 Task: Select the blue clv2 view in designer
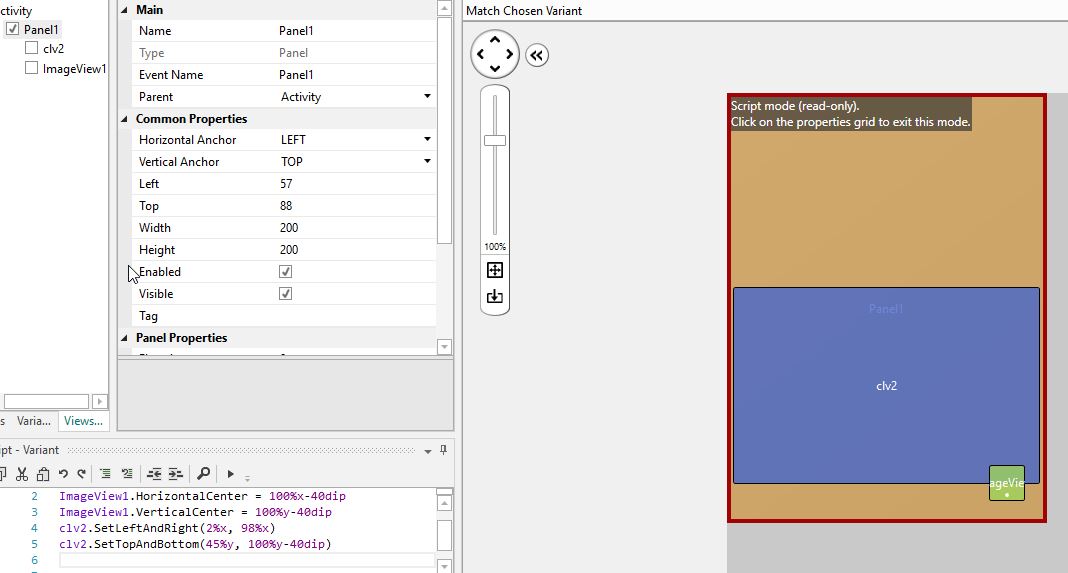click(886, 386)
